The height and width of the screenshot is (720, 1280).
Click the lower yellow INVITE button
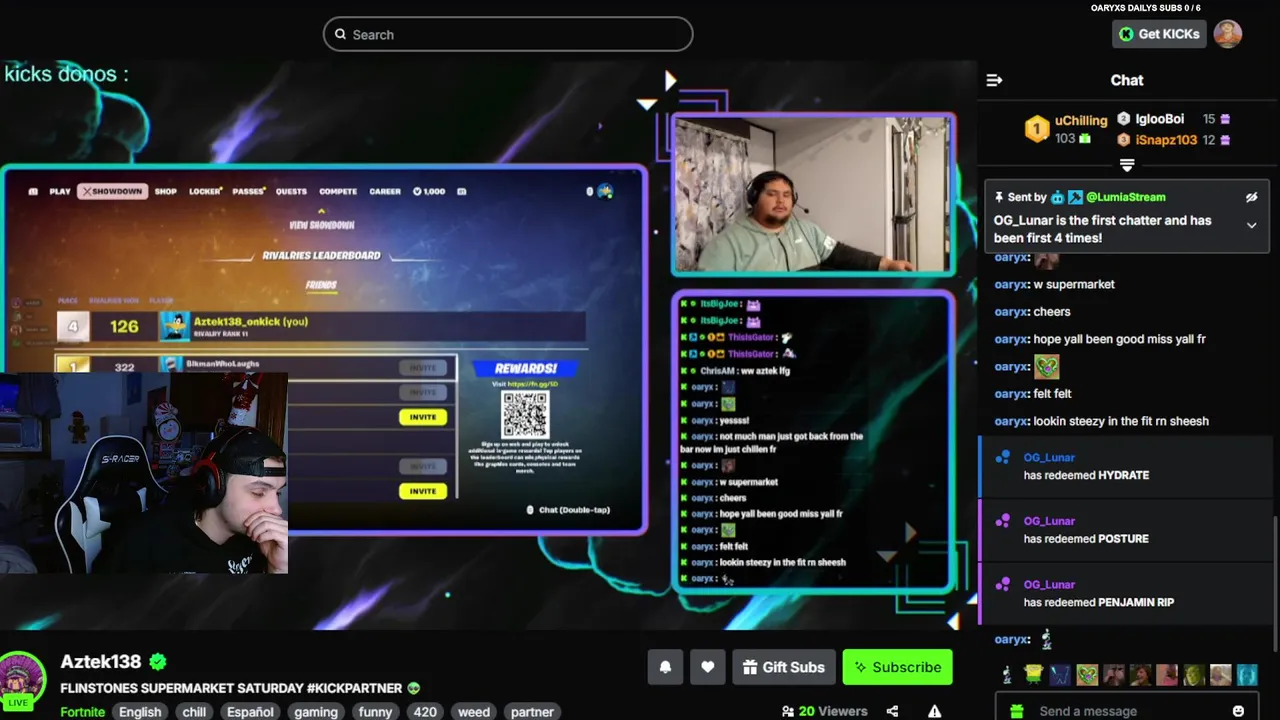pyautogui.click(x=422, y=491)
